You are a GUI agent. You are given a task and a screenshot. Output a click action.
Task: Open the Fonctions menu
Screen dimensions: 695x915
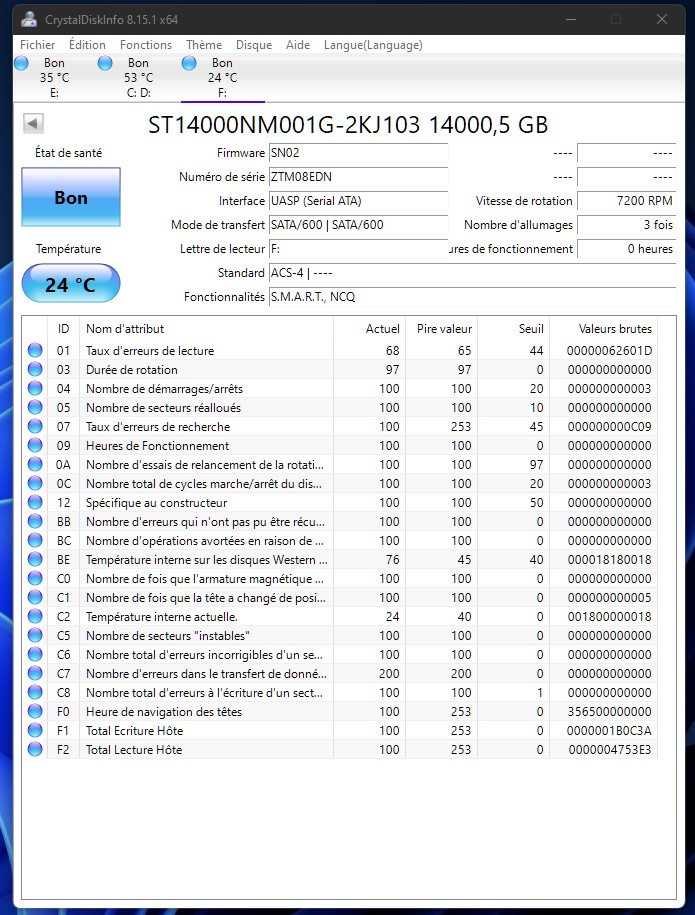[146, 45]
